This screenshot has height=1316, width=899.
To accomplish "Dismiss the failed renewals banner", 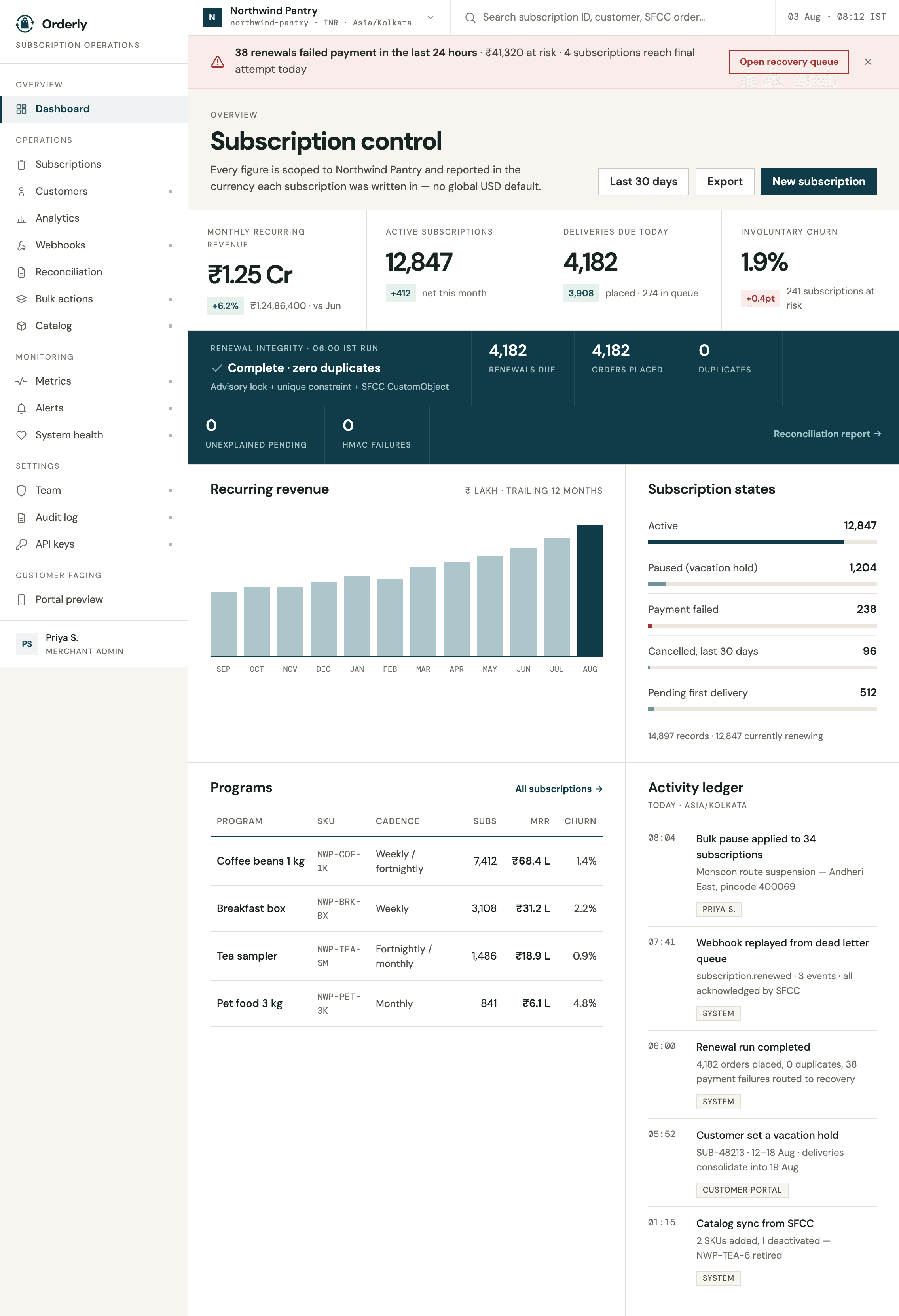I will 868,62.
